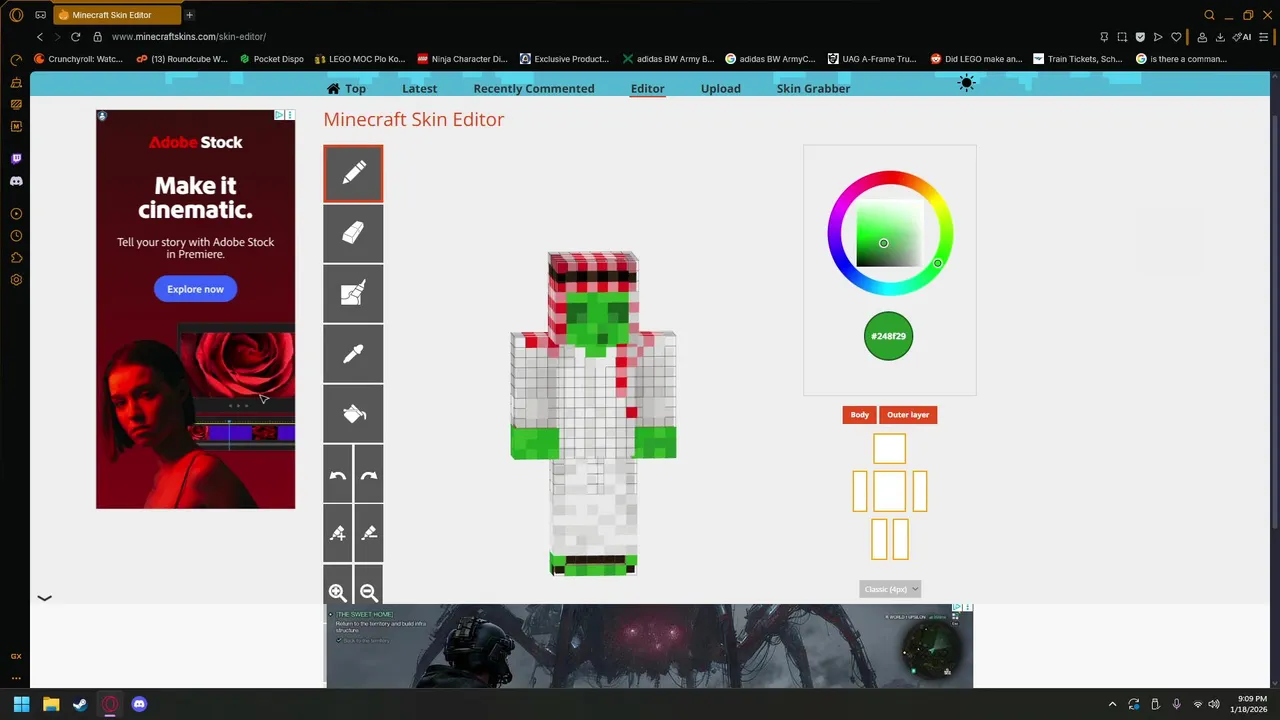Image resolution: width=1280 pixels, height=720 pixels.
Task: Open browser downloads icon
Action: tap(1219, 37)
